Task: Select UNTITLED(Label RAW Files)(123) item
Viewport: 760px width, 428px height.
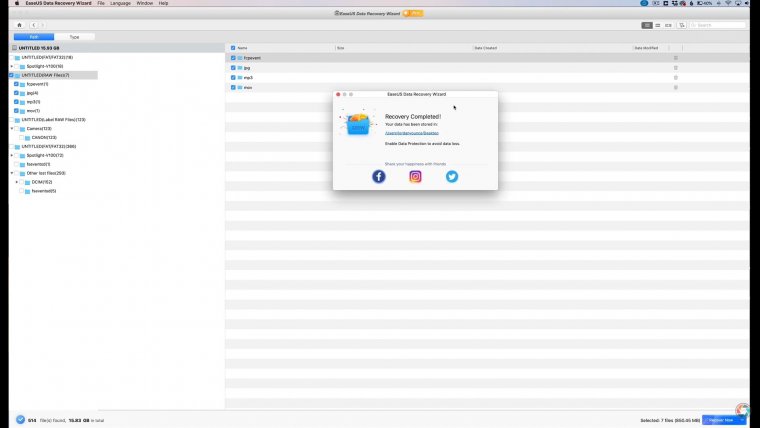Action: 53,119
